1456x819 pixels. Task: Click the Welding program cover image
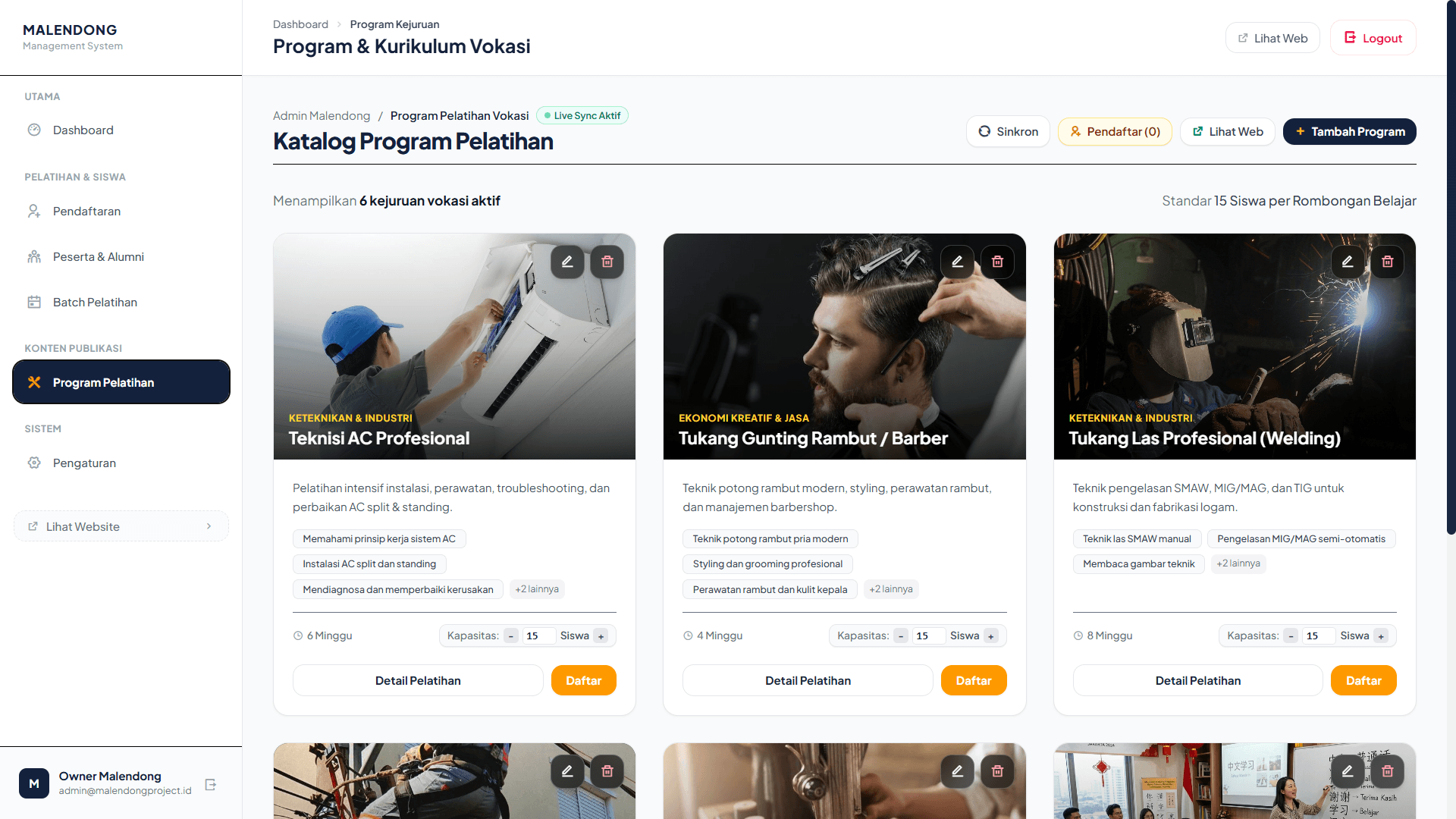(x=1235, y=347)
